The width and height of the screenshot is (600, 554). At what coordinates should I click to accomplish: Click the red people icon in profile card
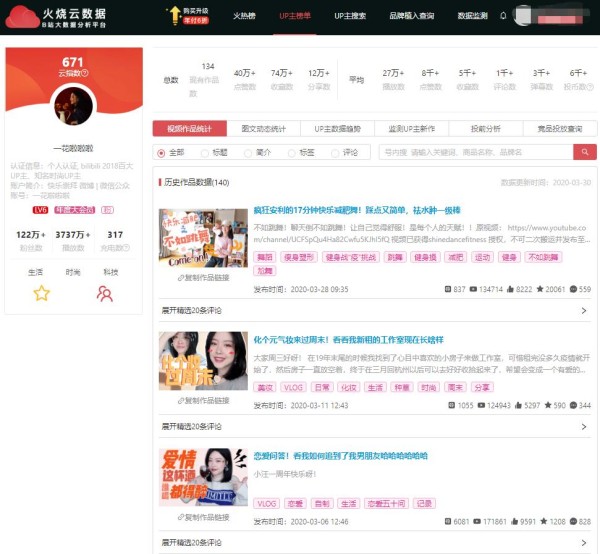coord(104,293)
